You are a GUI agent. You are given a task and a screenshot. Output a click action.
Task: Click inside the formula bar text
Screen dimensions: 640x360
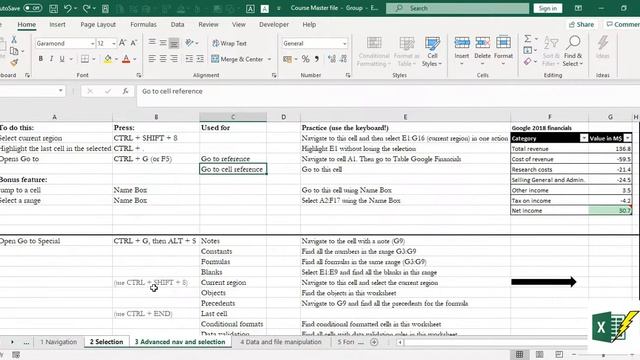coord(172,91)
